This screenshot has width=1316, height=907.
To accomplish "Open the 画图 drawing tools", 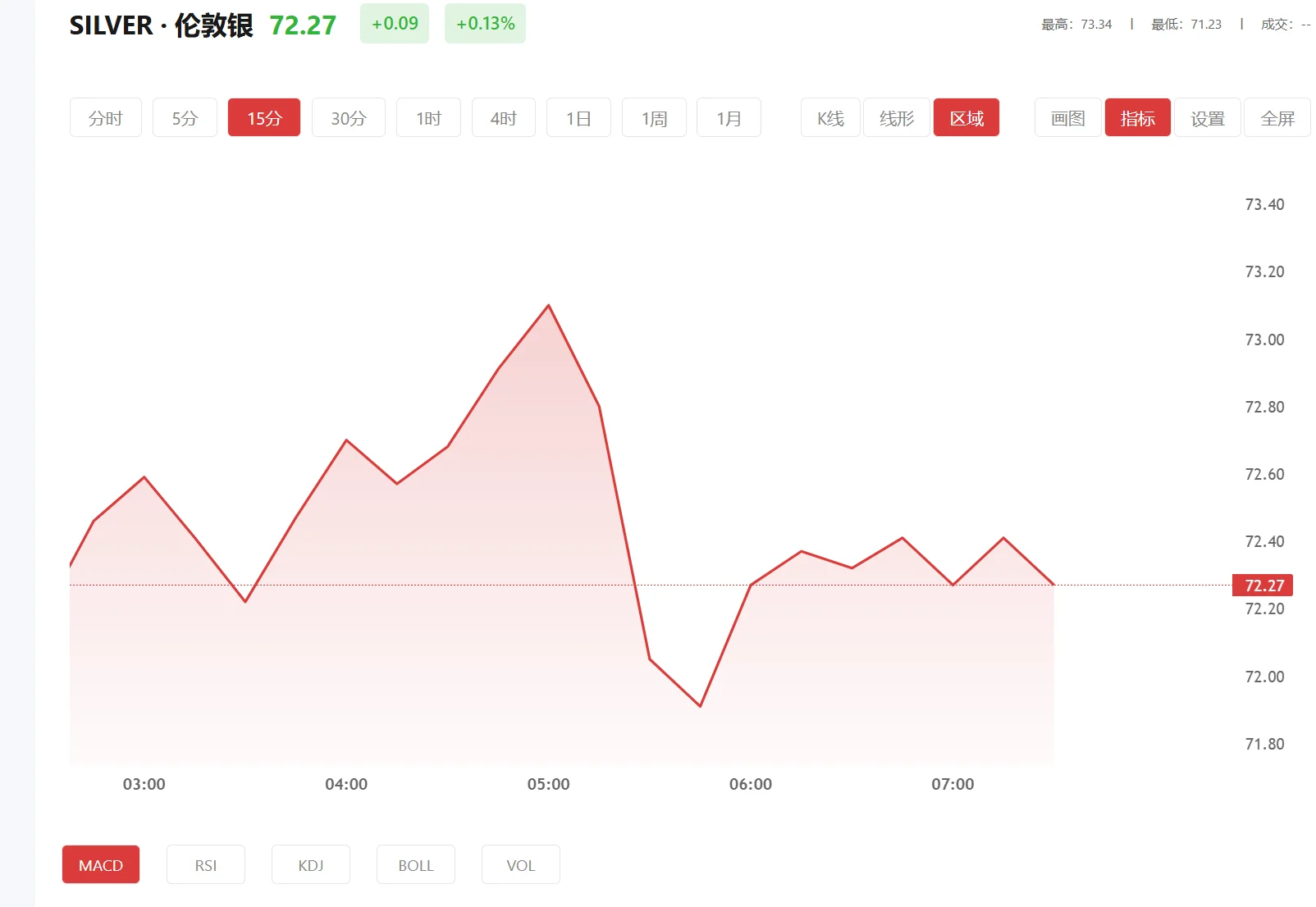I will tap(1067, 117).
